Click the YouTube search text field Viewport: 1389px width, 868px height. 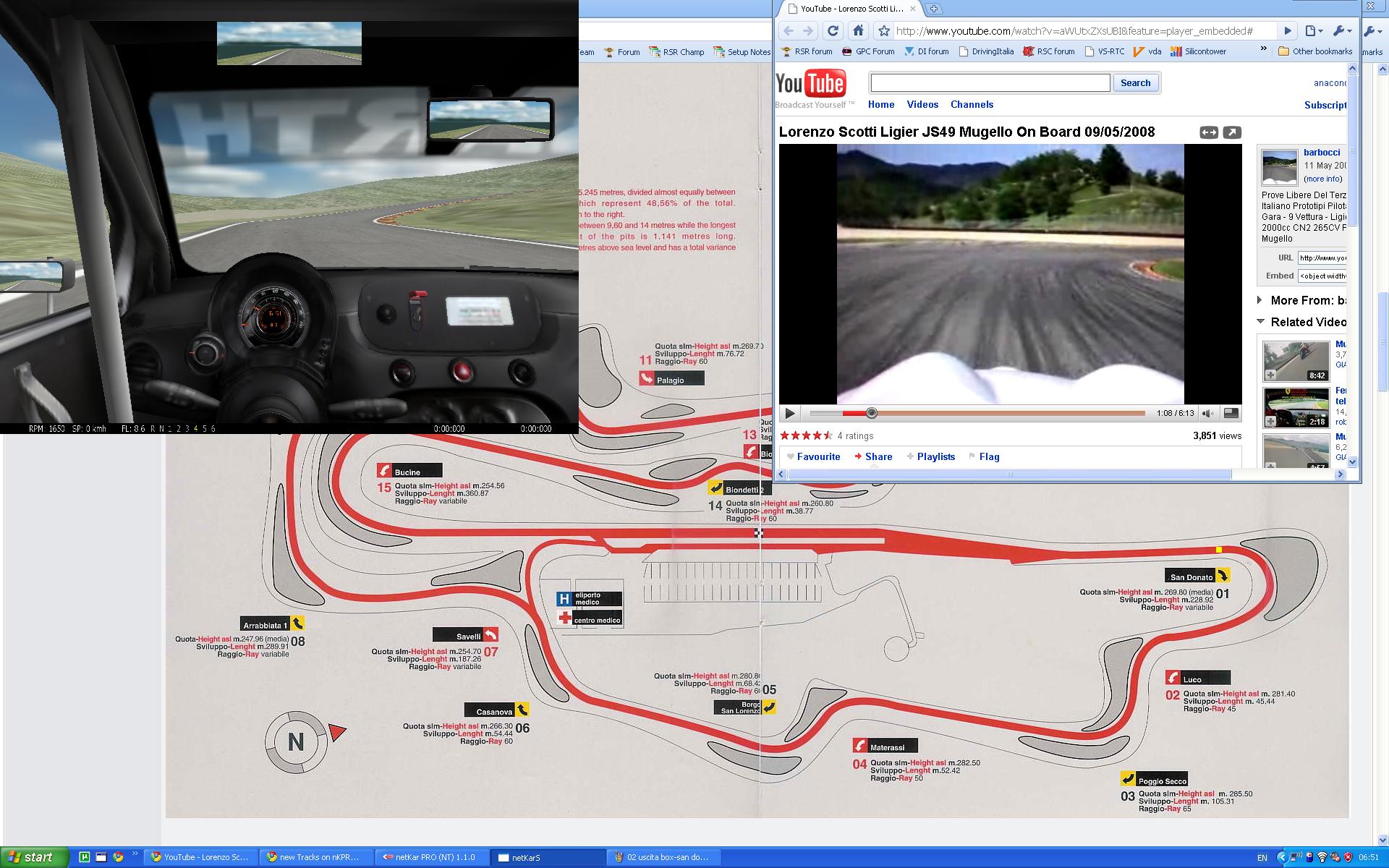[x=990, y=83]
